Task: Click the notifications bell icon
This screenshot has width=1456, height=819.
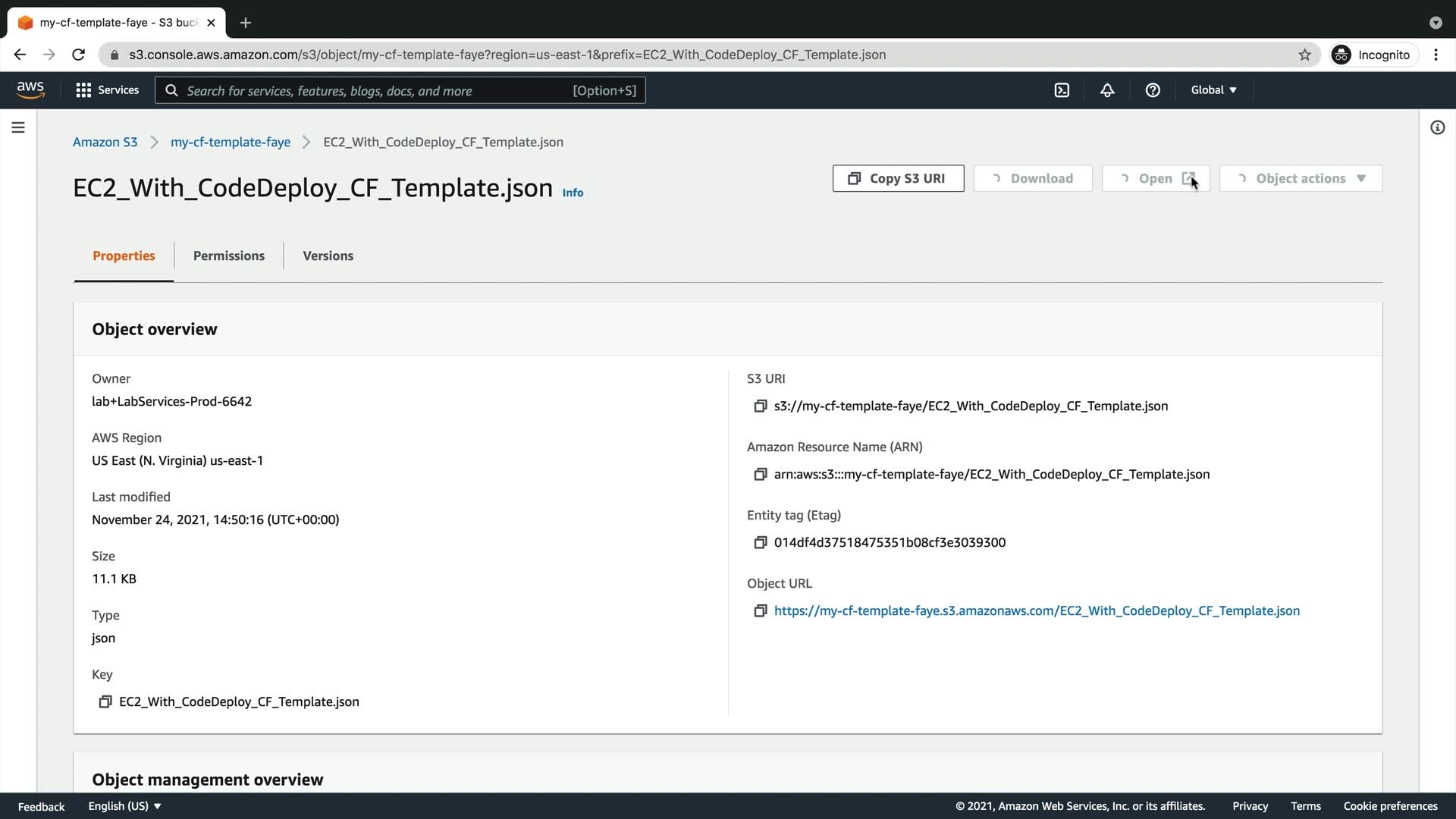Action: (1107, 90)
